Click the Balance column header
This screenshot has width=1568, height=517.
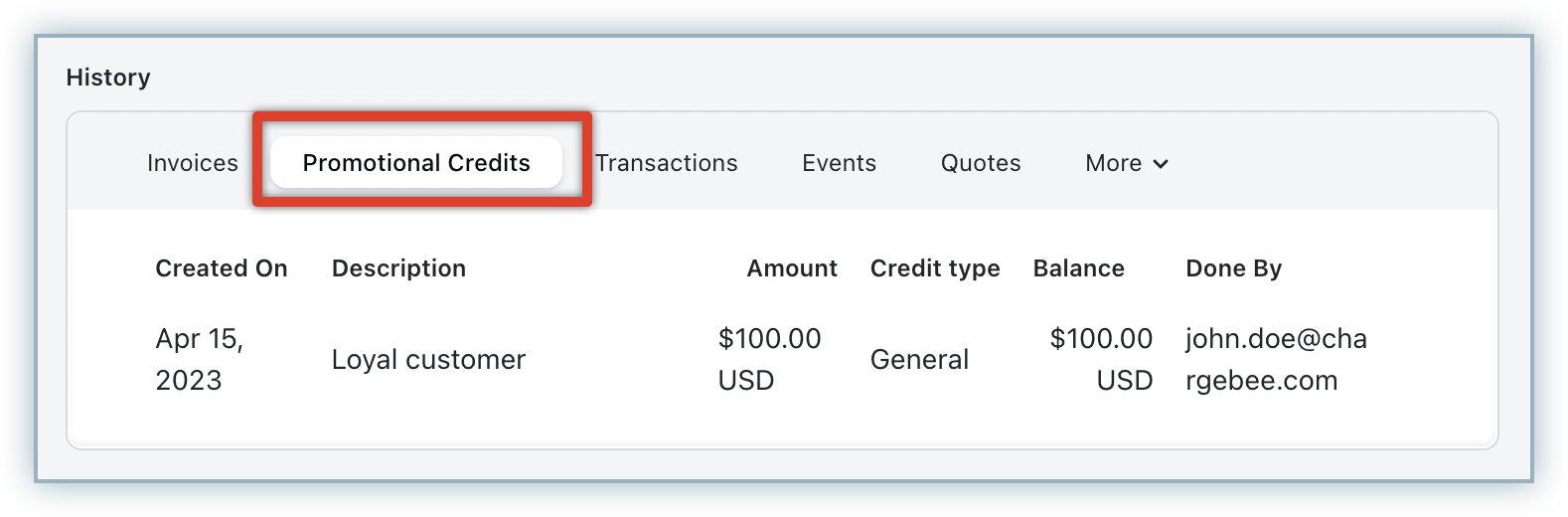[1078, 268]
